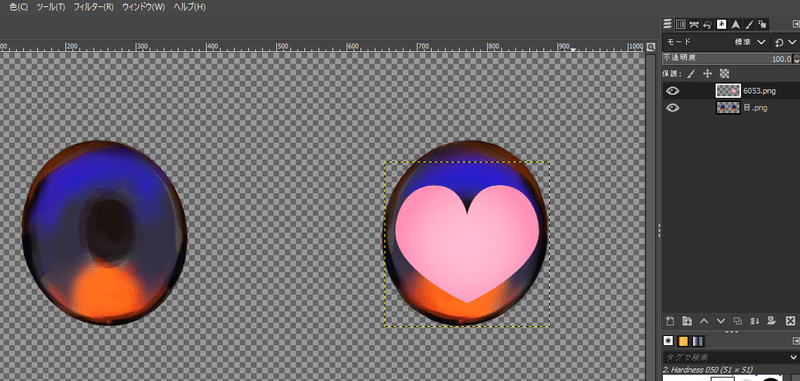Hide the 目.png layer
The image size is (800, 381).
pos(673,108)
